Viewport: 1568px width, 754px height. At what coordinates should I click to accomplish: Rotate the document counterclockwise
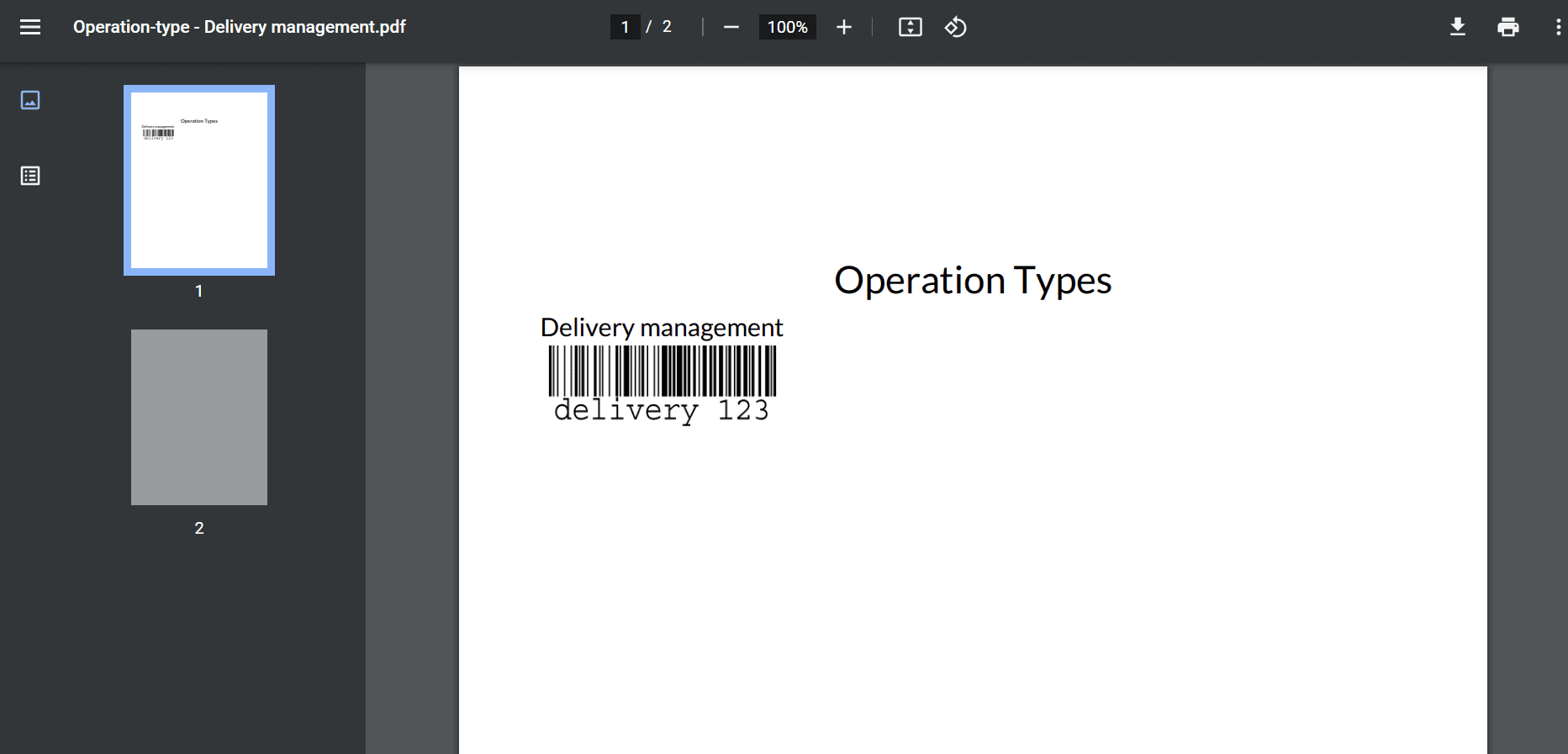[x=956, y=27]
